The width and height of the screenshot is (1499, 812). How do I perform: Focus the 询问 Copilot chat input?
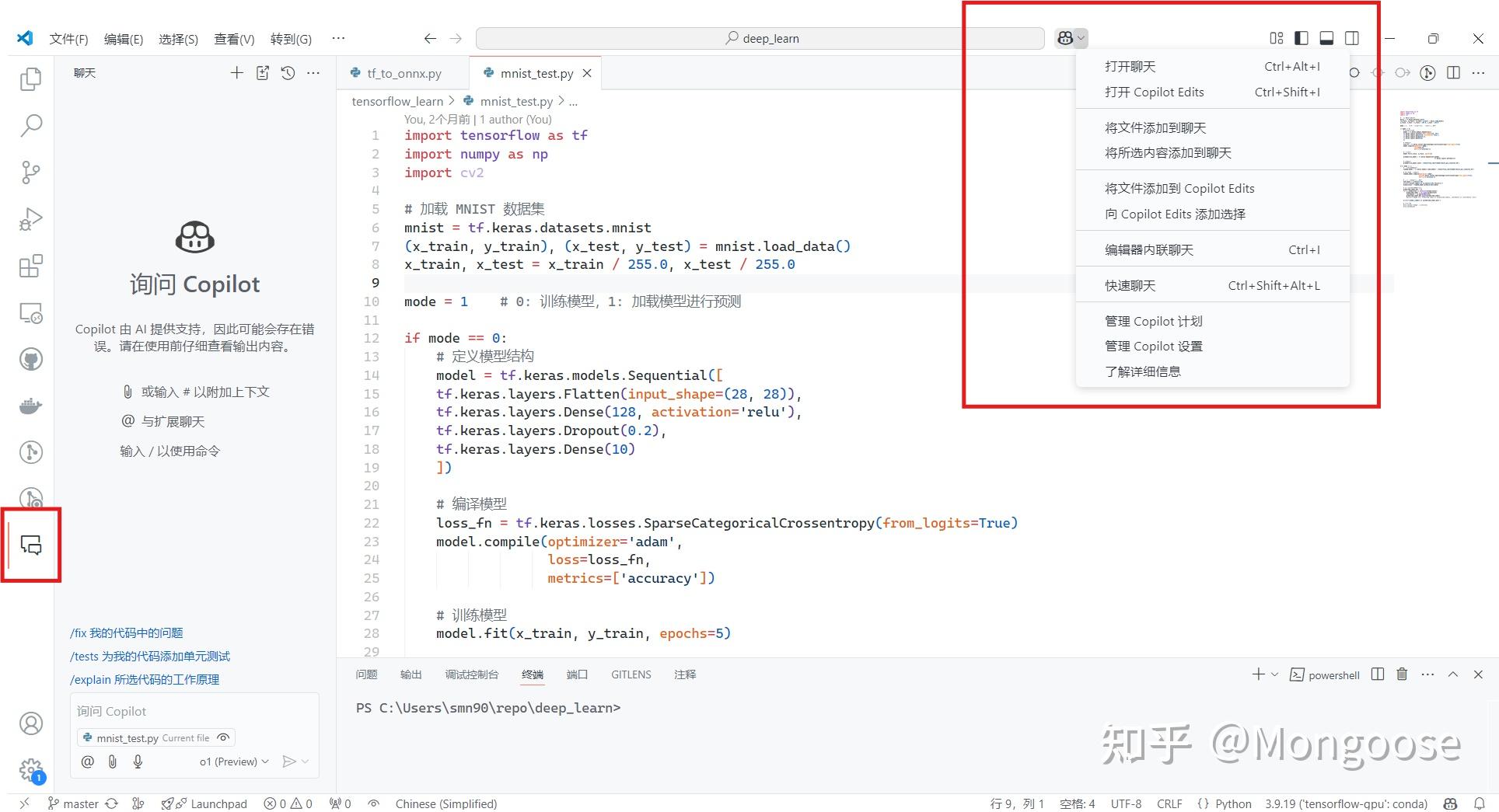point(194,711)
